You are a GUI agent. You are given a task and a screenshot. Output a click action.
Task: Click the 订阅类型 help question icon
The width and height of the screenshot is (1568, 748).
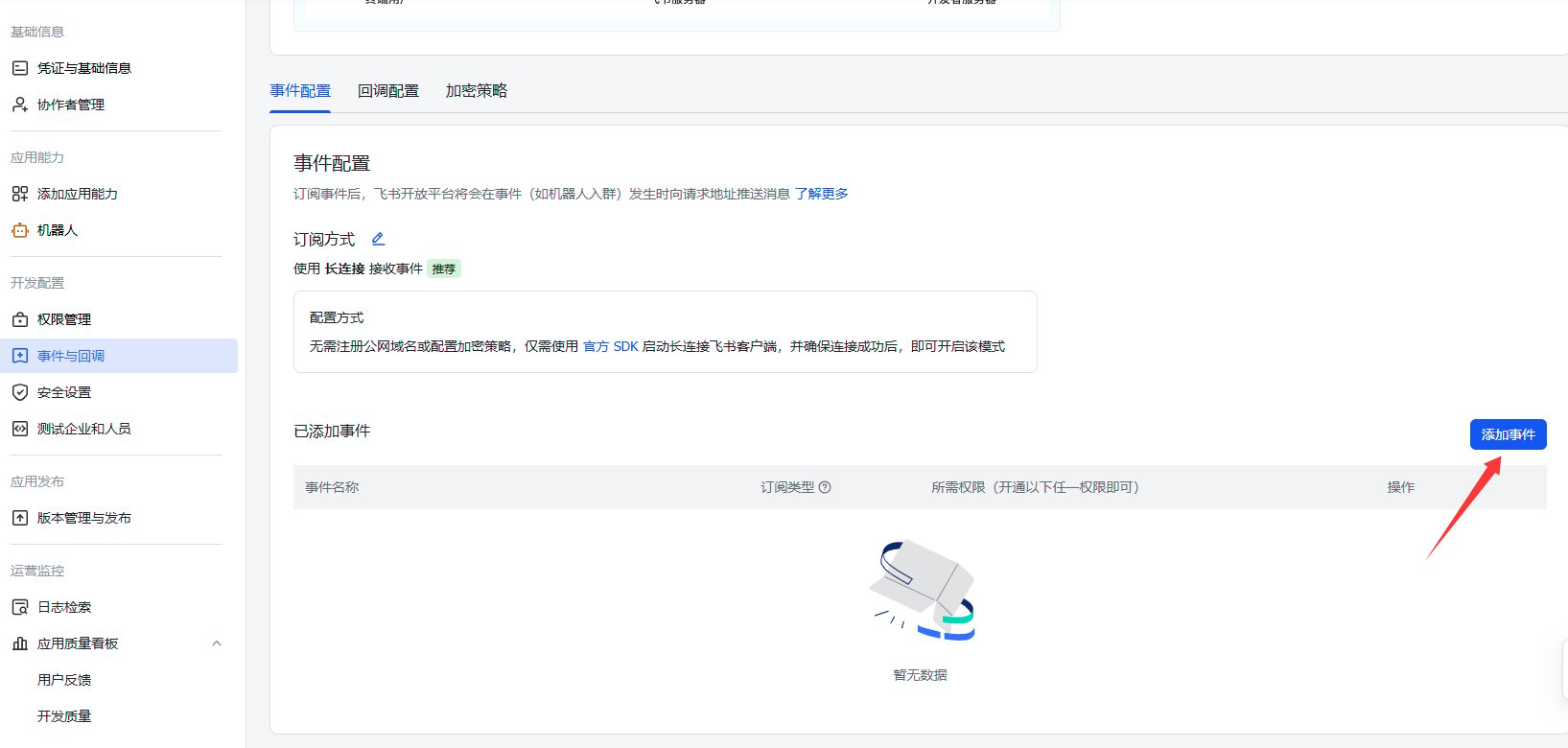coord(825,487)
